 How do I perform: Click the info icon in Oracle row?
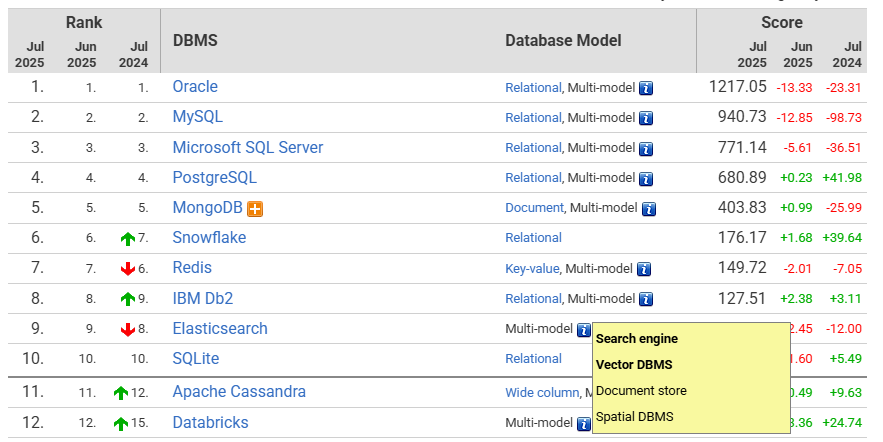point(646,88)
